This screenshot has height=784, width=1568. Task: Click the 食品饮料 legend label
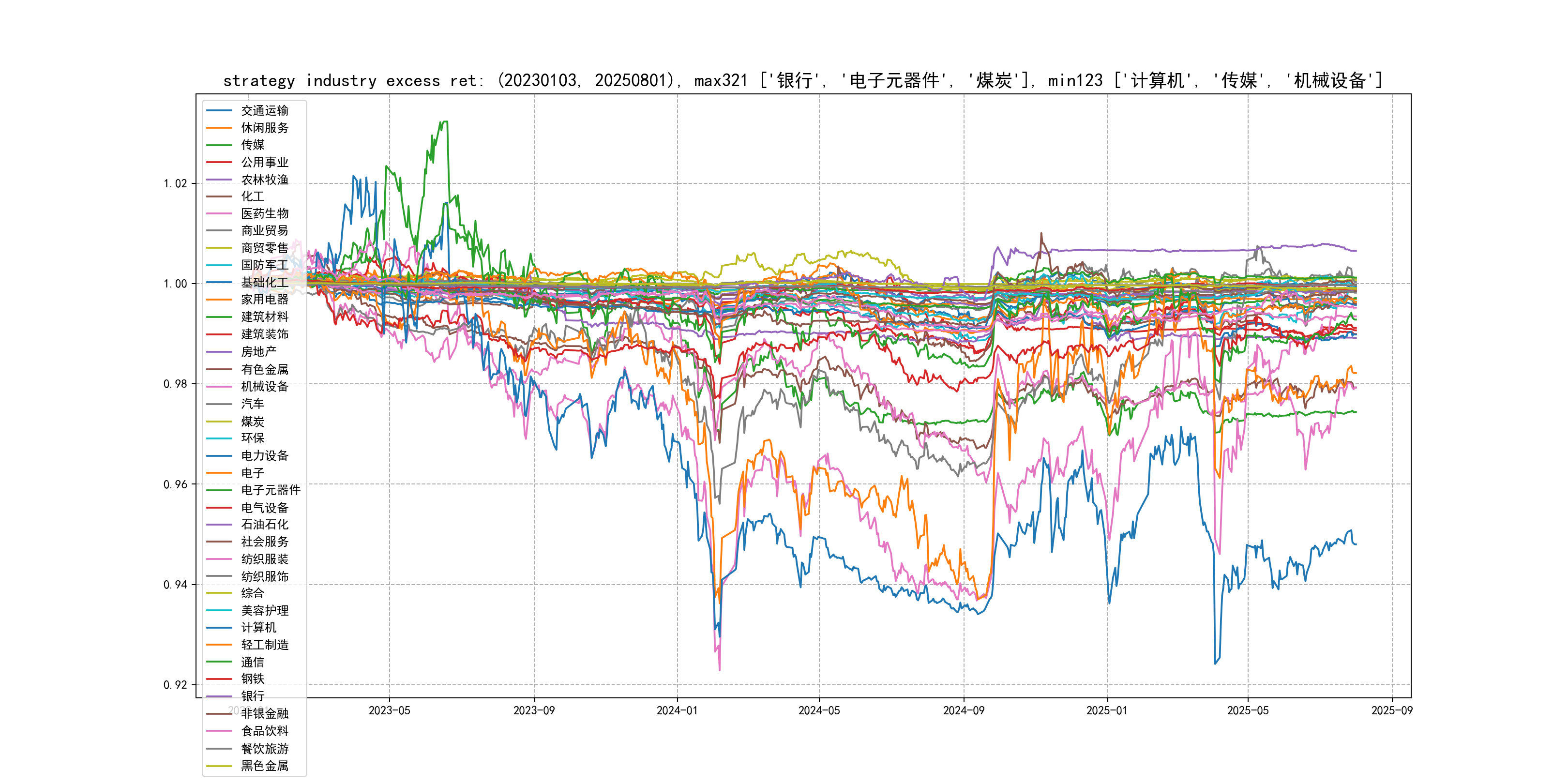264,731
